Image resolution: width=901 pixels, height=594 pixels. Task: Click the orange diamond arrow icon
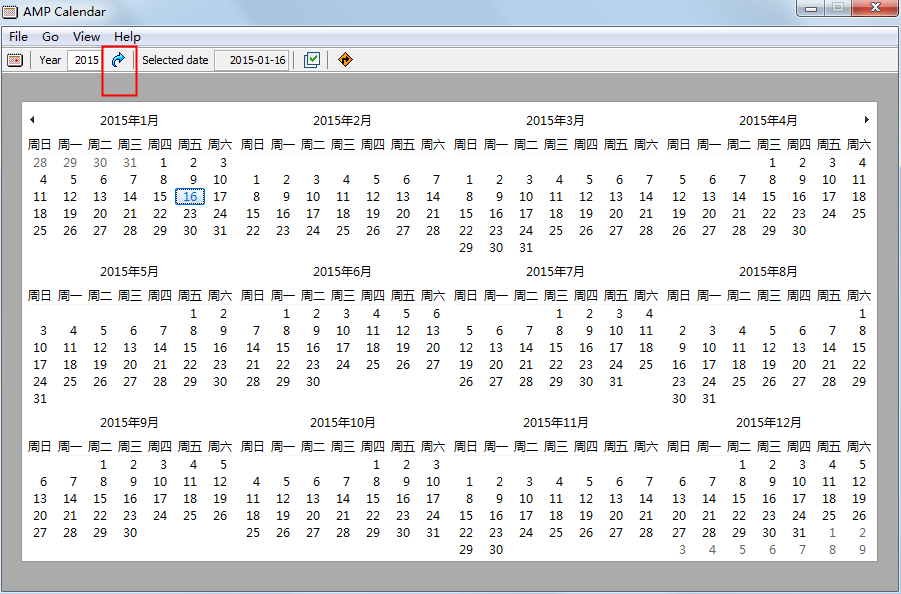[x=345, y=60]
